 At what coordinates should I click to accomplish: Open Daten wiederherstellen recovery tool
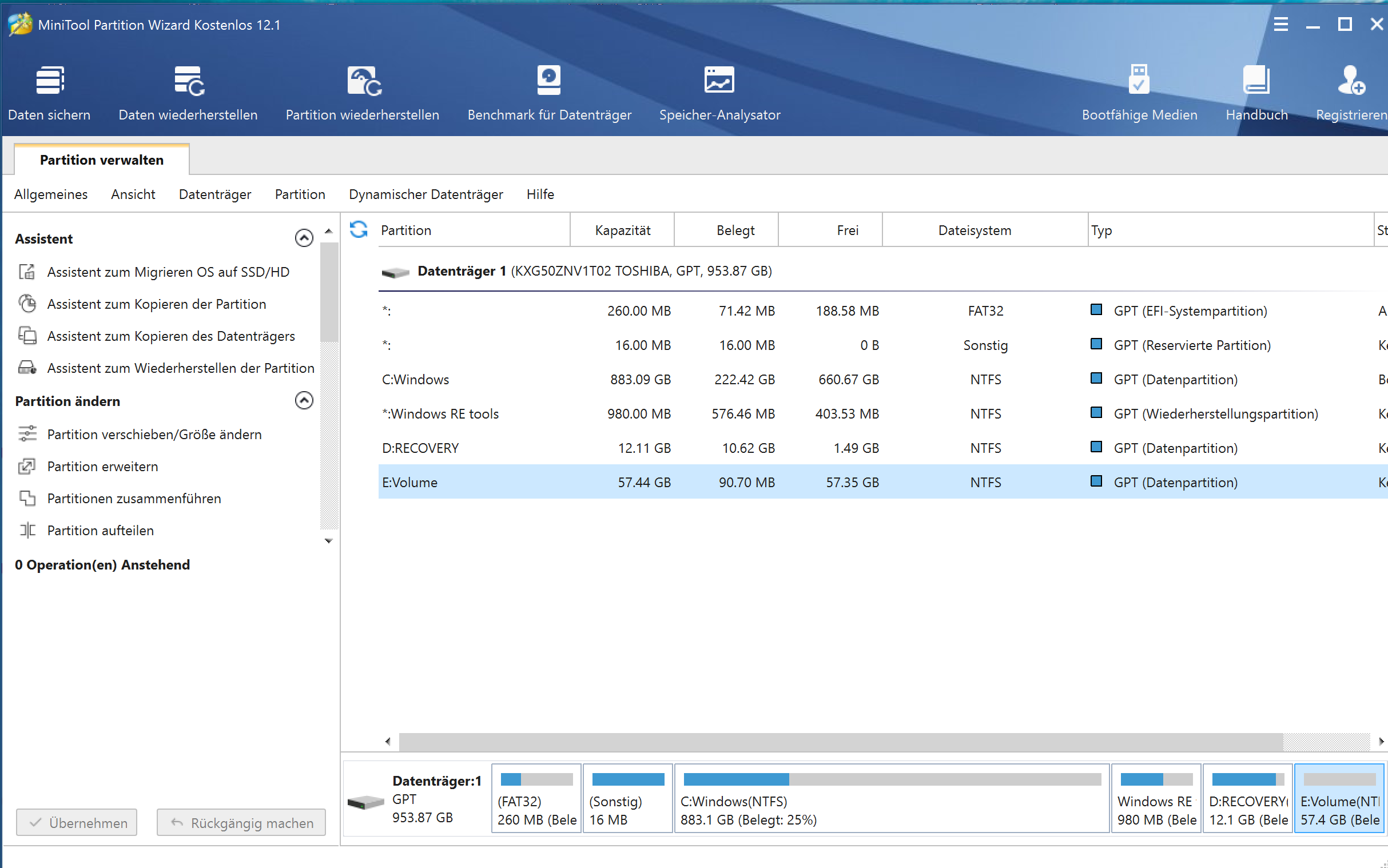click(188, 81)
